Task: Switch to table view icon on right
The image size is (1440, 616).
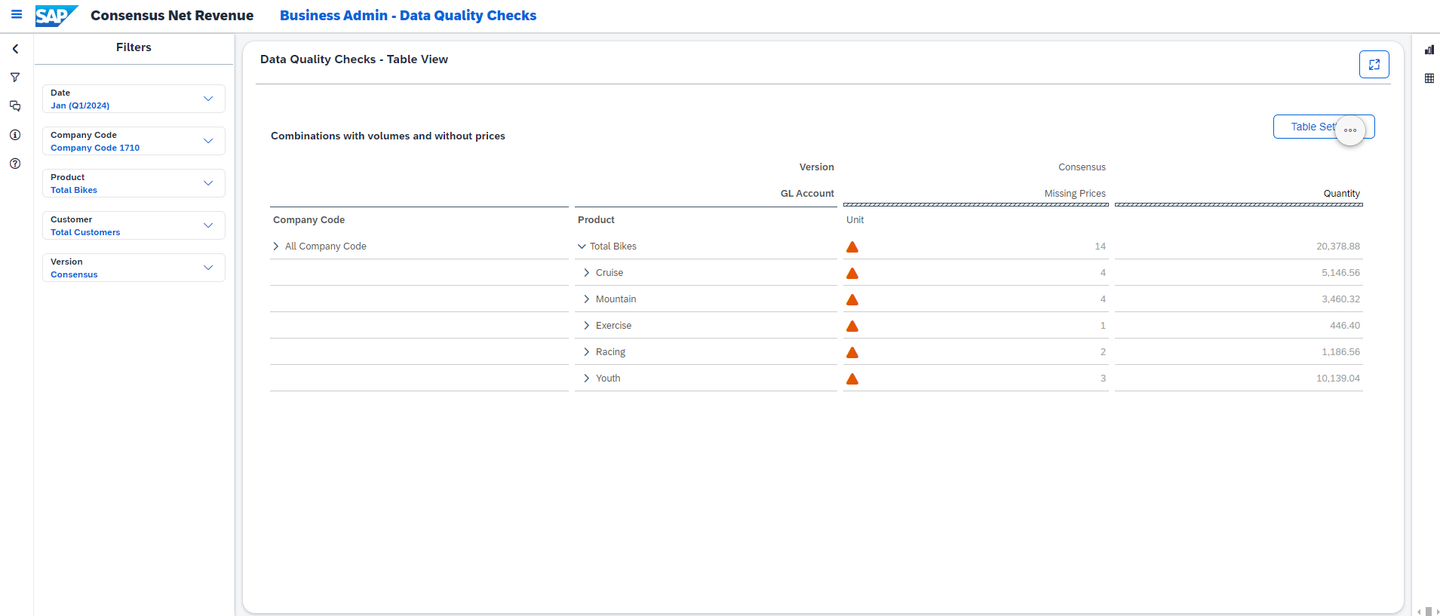Action: pyautogui.click(x=1429, y=78)
